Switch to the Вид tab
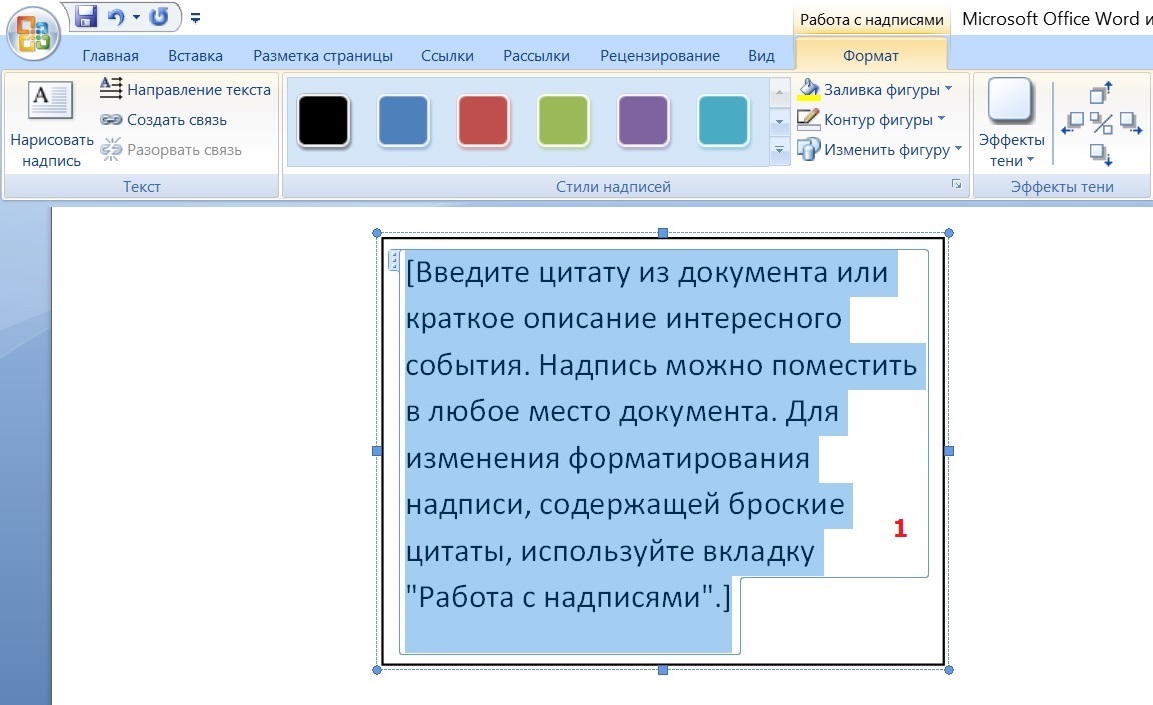Viewport: 1153px width, 705px height. (x=761, y=56)
